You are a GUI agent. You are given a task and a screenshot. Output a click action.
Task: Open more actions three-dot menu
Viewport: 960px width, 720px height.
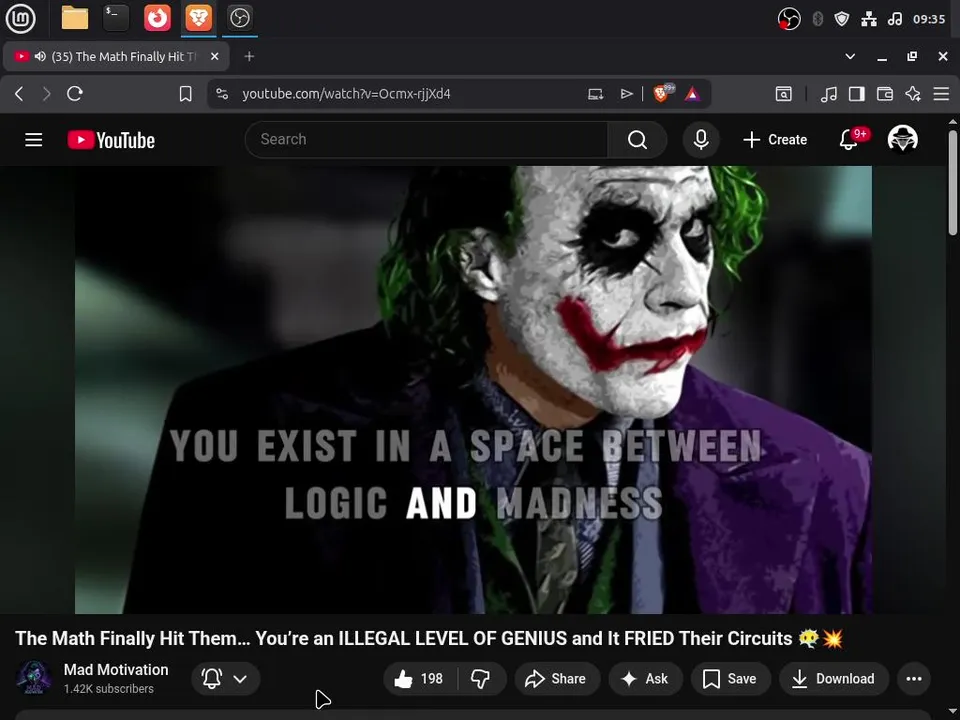tap(913, 678)
